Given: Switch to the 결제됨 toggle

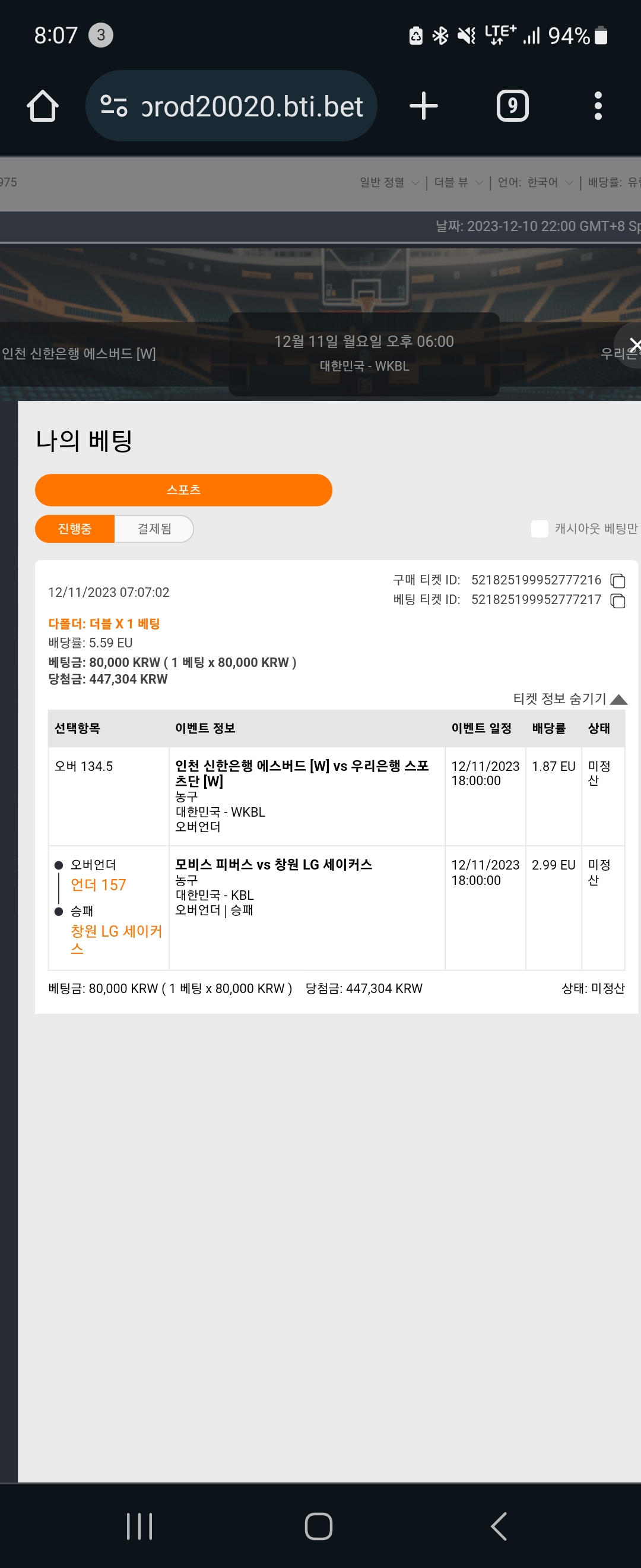Looking at the screenshot, I should (154, 529).
